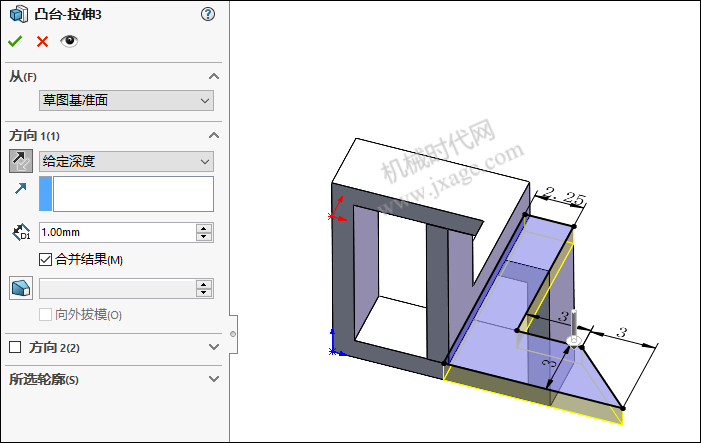This screenshot has height=443, width=701.
Task: Click the Boss-Extrude feature icon in header
Action: [19, 14]
